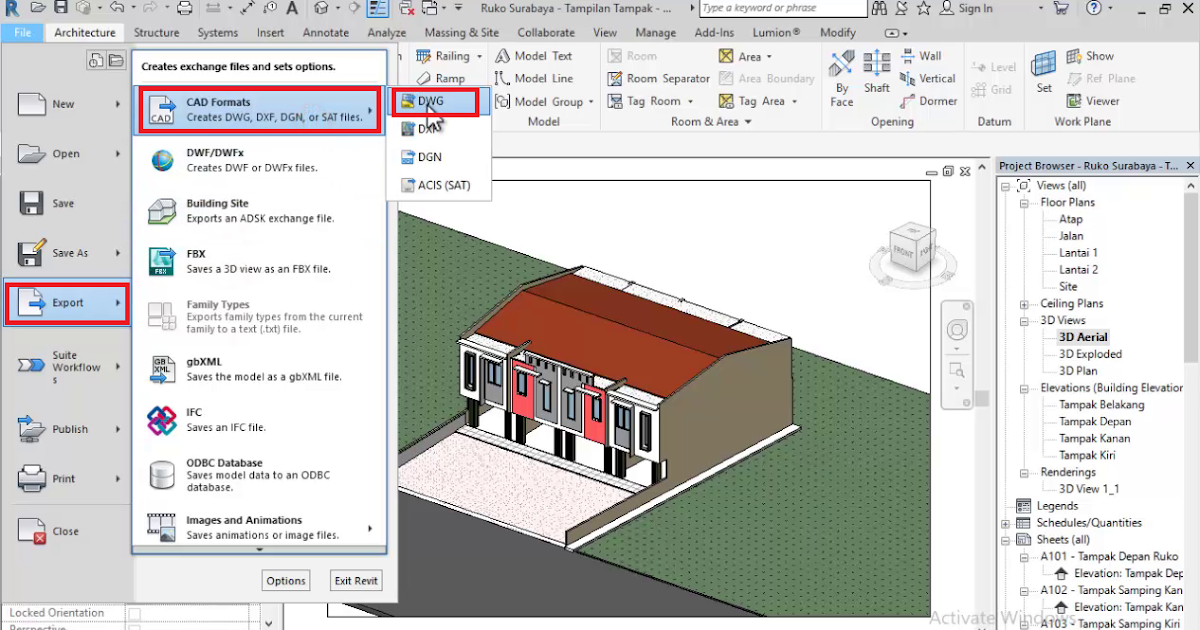Choose ODBC Database export option
Screen dimensions: 1200x630
[x=259, y=474]
